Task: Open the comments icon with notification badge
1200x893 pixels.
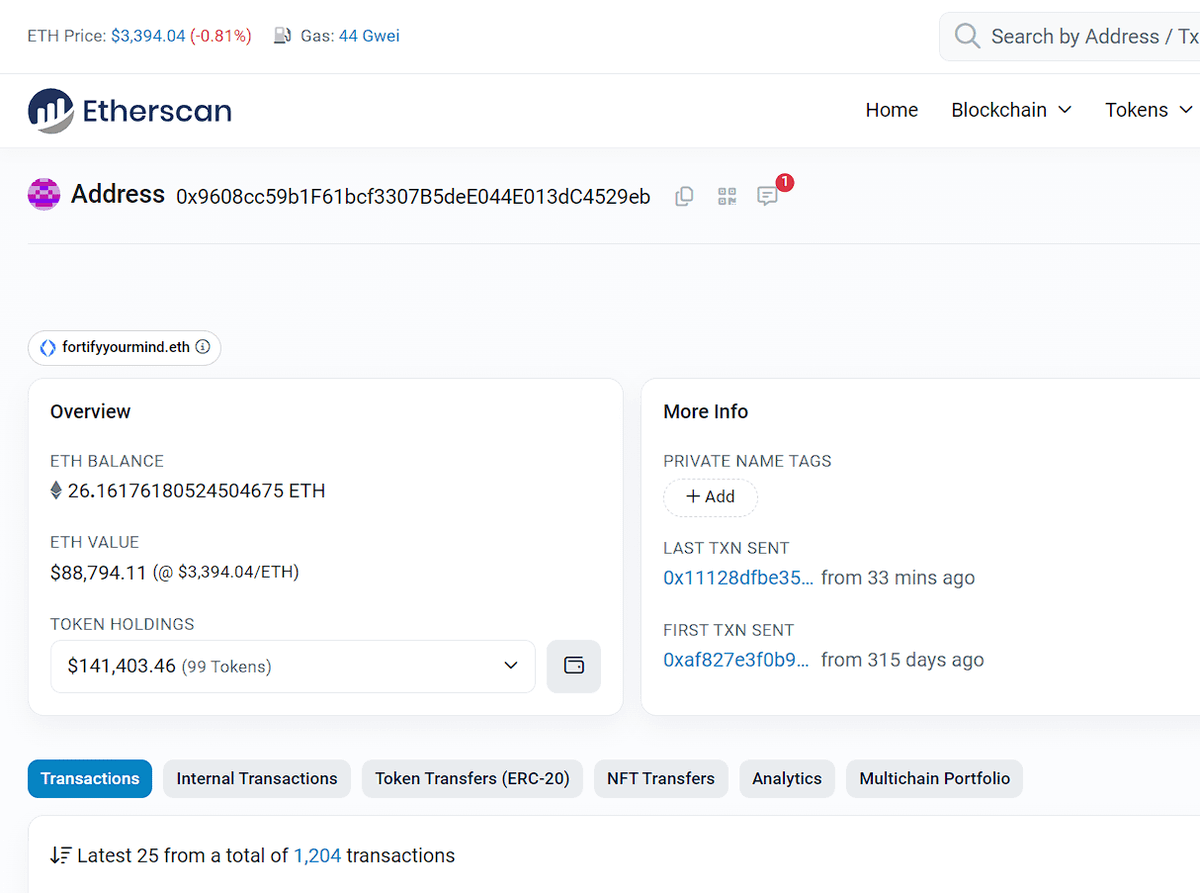Action: pyautogui.click(x=768, y=195)
